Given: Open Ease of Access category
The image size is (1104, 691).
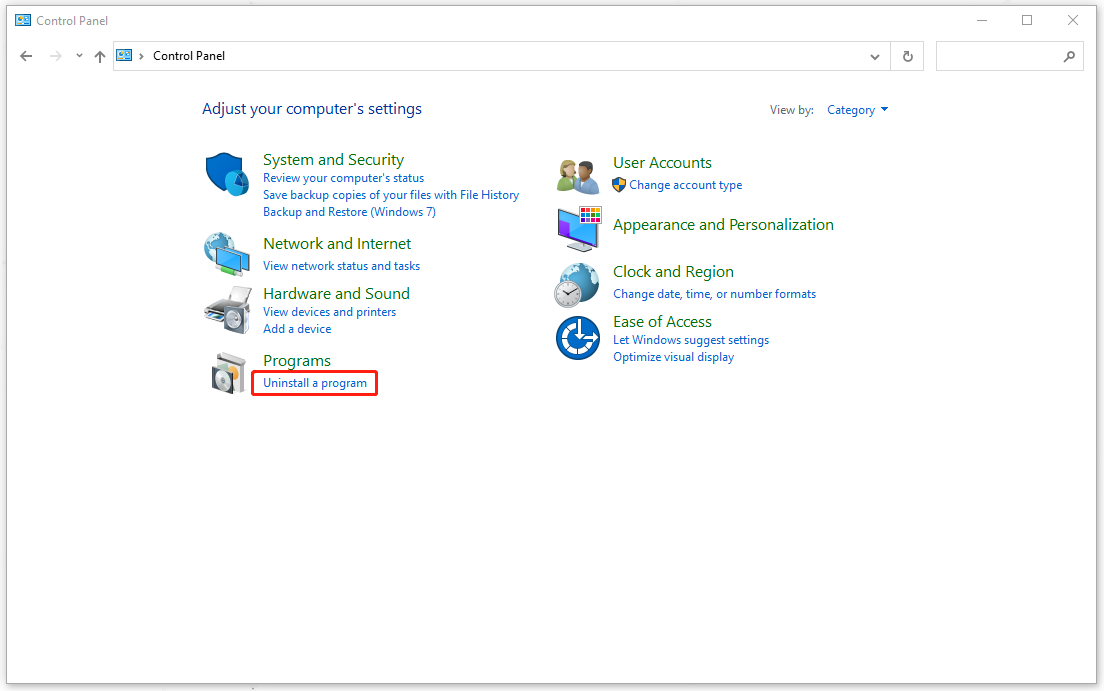Looking at the screenshot, I should 662,322.
